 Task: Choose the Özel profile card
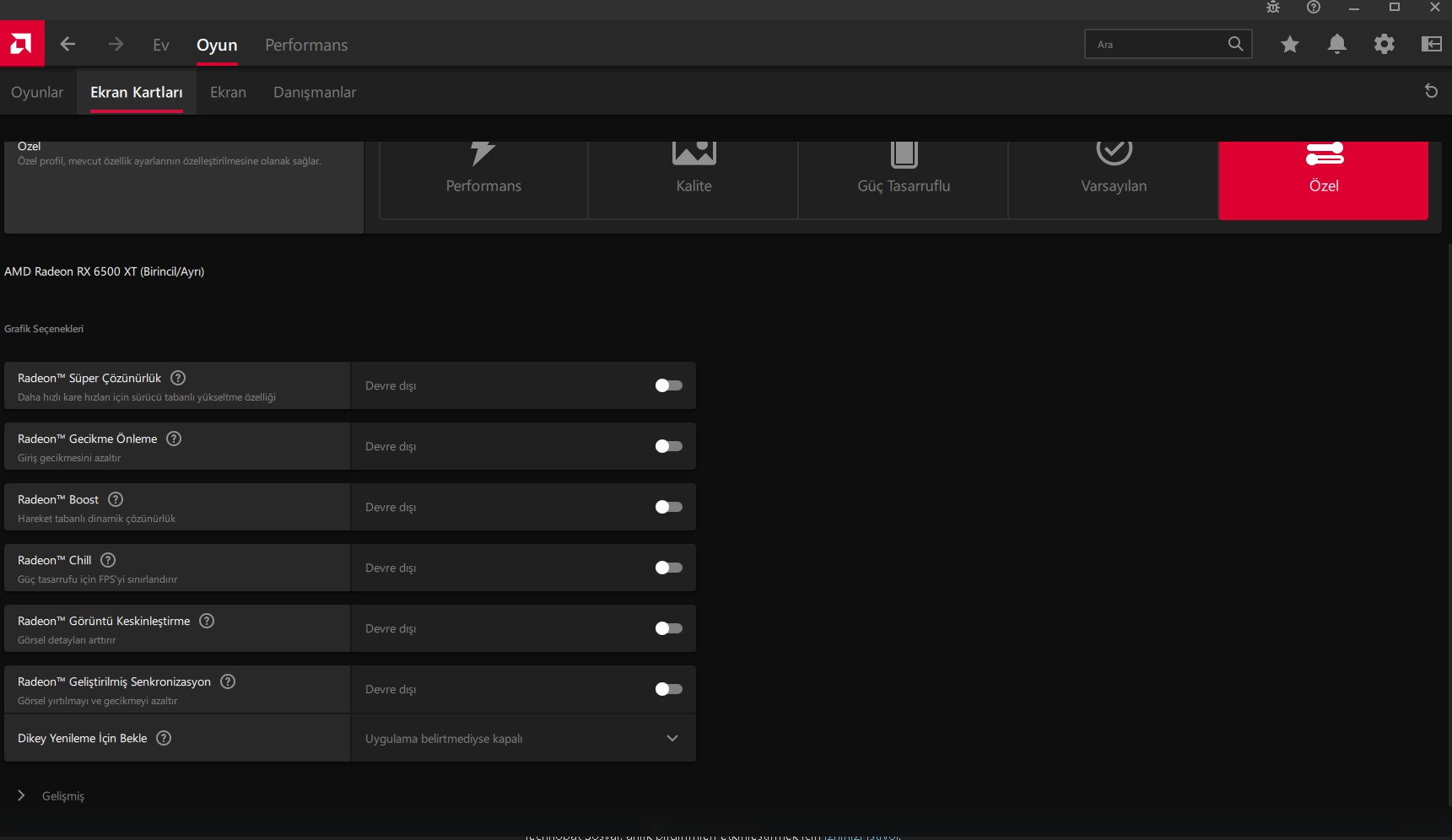(1324, 180)
